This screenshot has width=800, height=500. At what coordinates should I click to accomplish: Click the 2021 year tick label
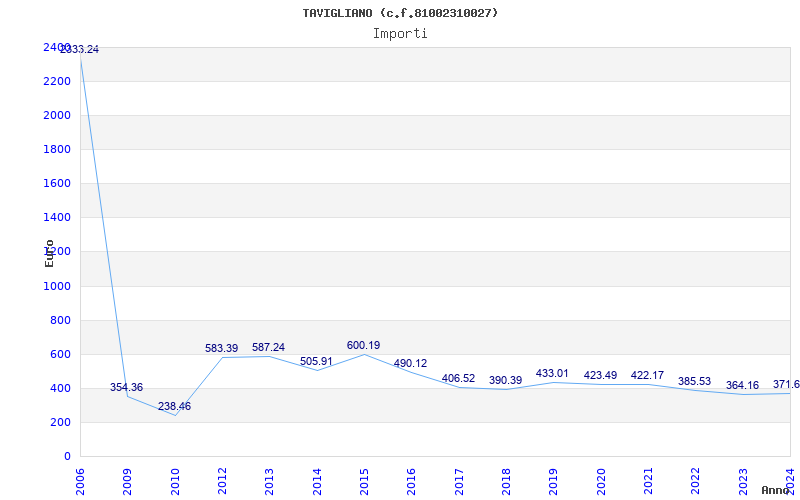point(648,482)
